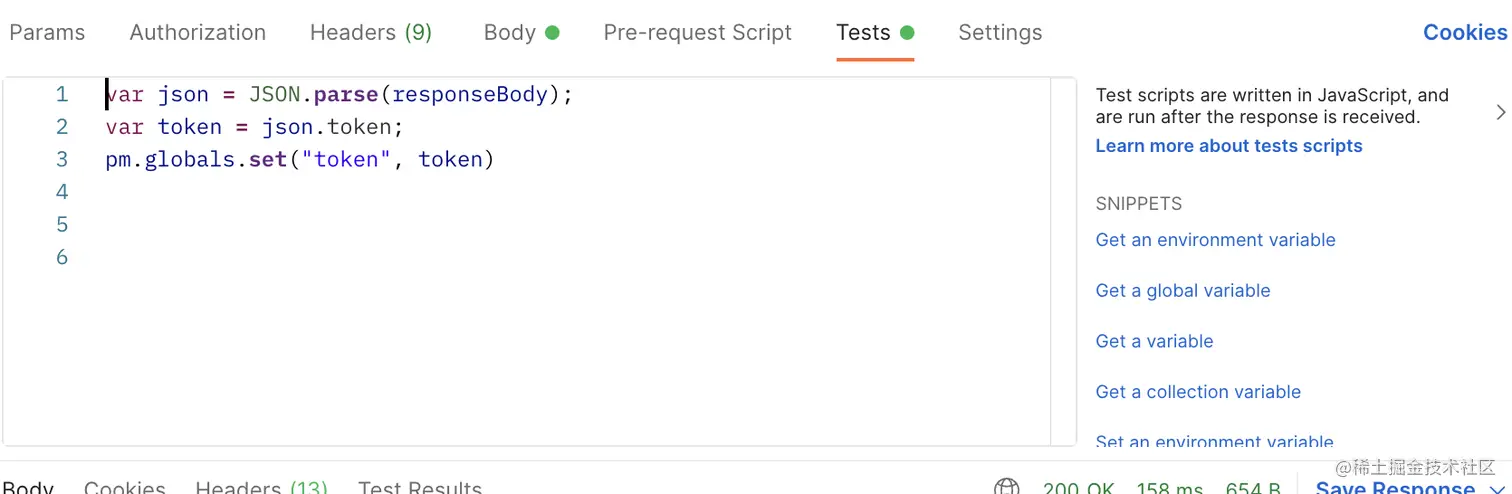Switch to the Params tab
Screen dimensions: 1512x494
[x=47, y=33]
